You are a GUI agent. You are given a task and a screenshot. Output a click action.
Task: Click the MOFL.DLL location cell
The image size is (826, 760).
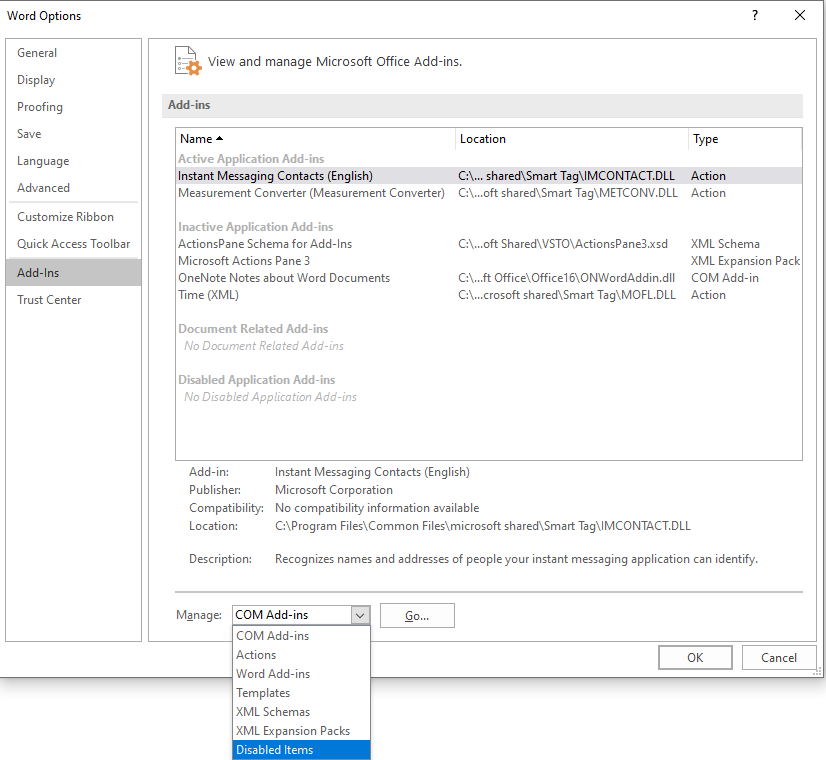click(566, 295)
